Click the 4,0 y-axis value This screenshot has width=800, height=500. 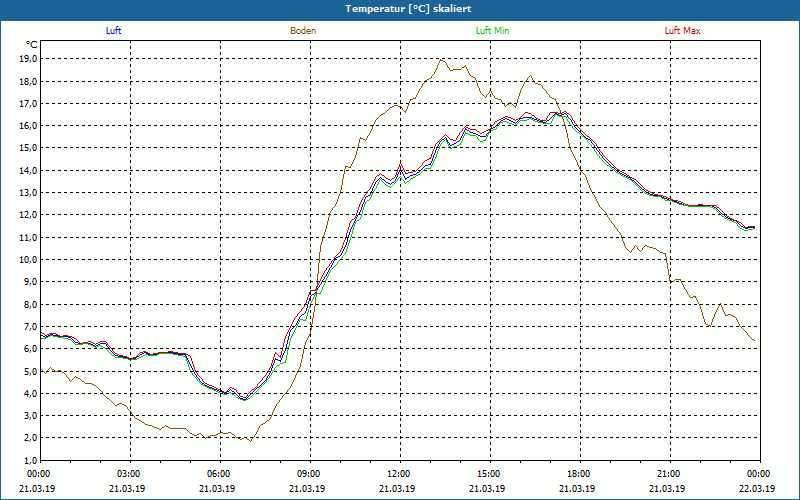click(31, 393)
